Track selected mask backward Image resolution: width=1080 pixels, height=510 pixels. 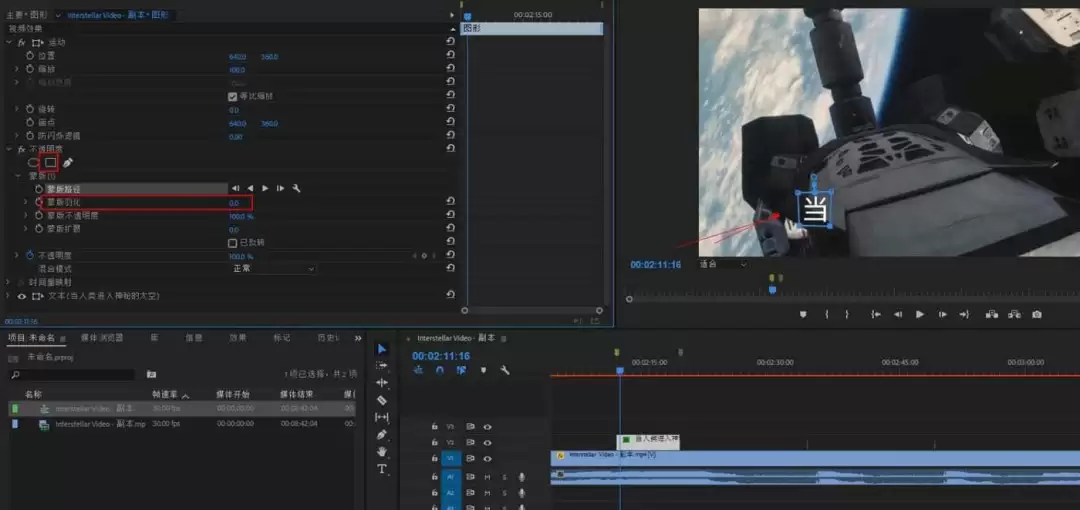click(250, 188)
